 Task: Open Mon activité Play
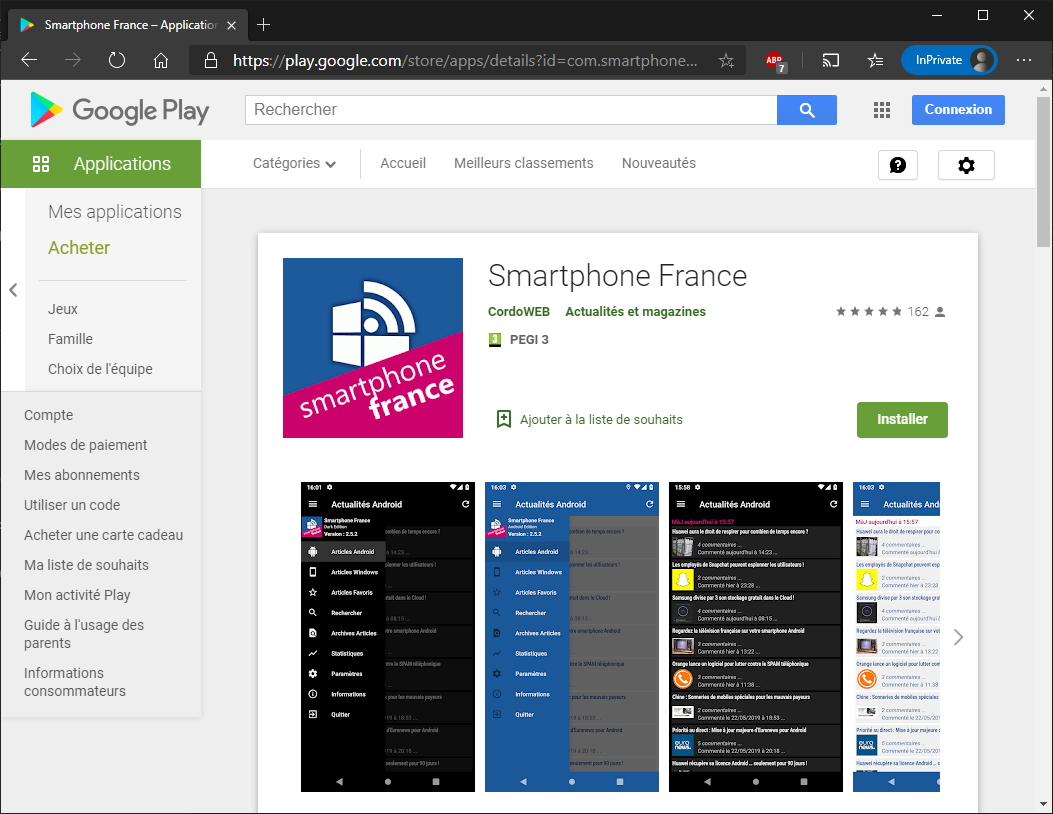(77, 595)
